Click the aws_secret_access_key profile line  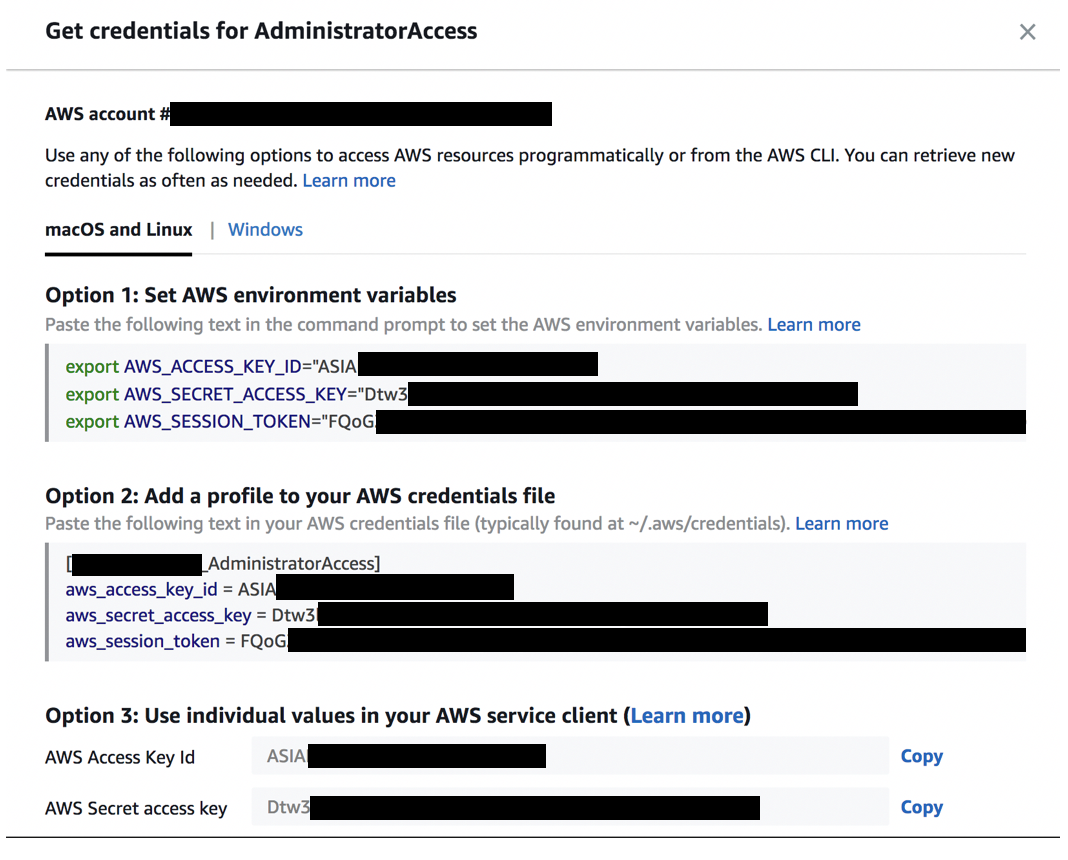[x=190, y=616]
